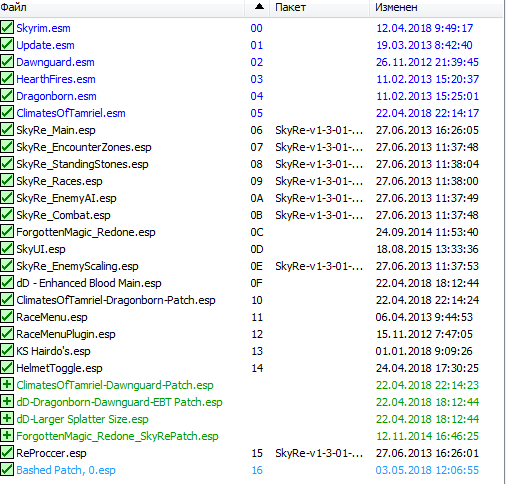The height and width of the screenshot is (484, 506).
Task: Click the plus icon next to dD-Larger Splatter Size.esp
Action: [7, 418]
